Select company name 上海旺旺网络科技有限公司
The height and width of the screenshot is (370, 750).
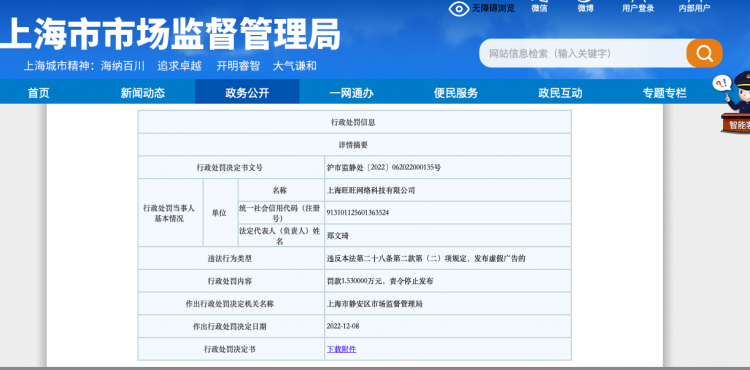371,190
